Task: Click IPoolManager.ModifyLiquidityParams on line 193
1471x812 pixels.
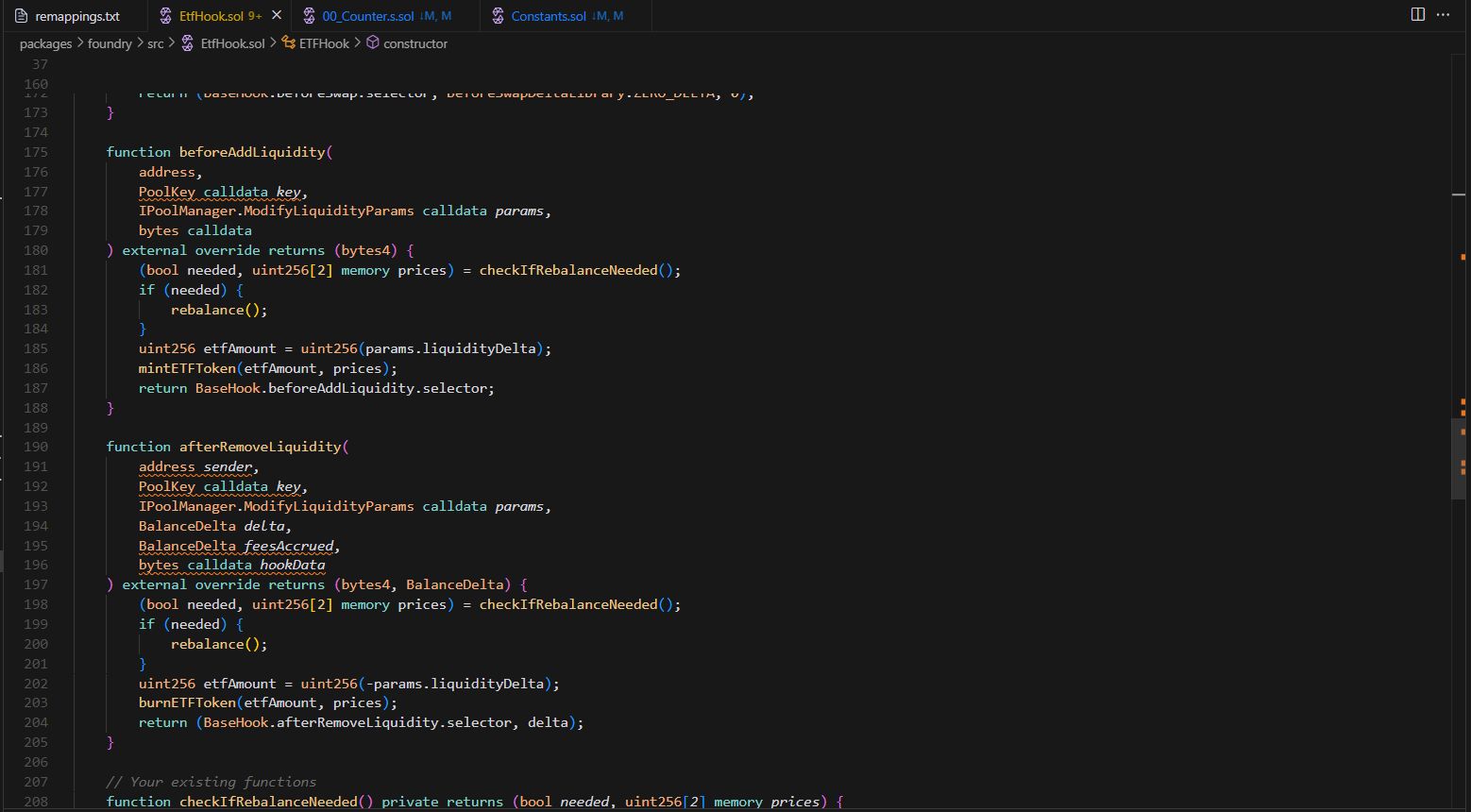Action: pyautogui.click(x=277, y=506)
